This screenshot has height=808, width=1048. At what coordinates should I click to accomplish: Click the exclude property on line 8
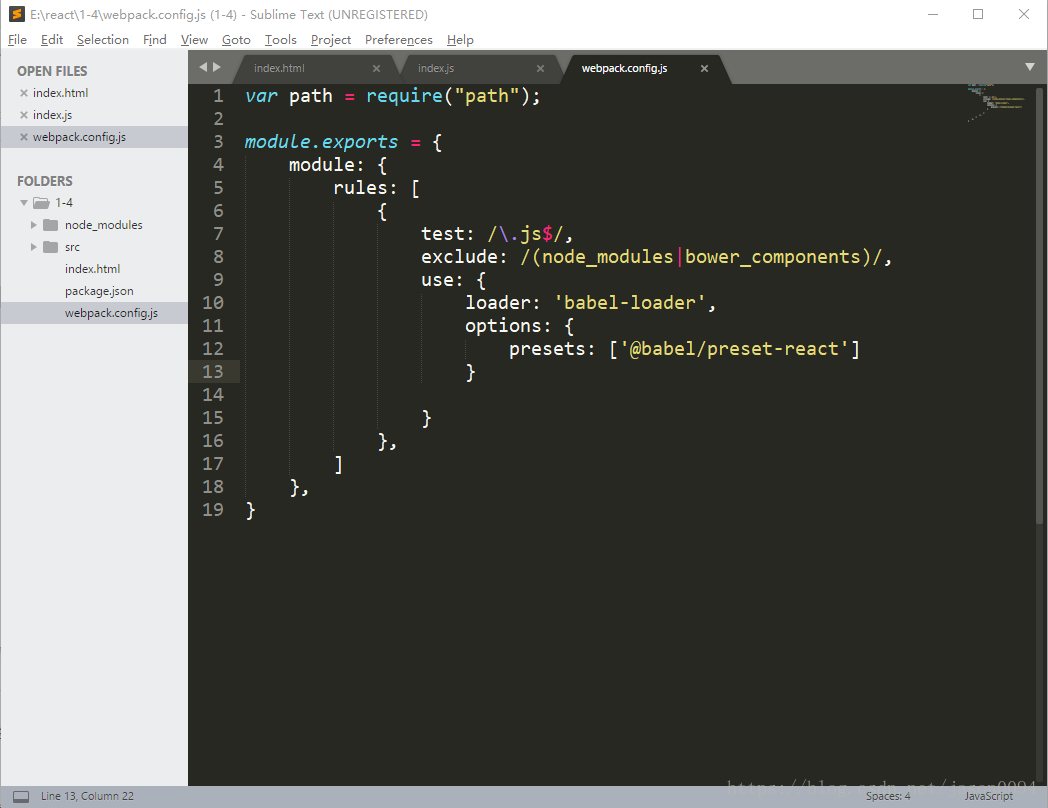point(459,257)
